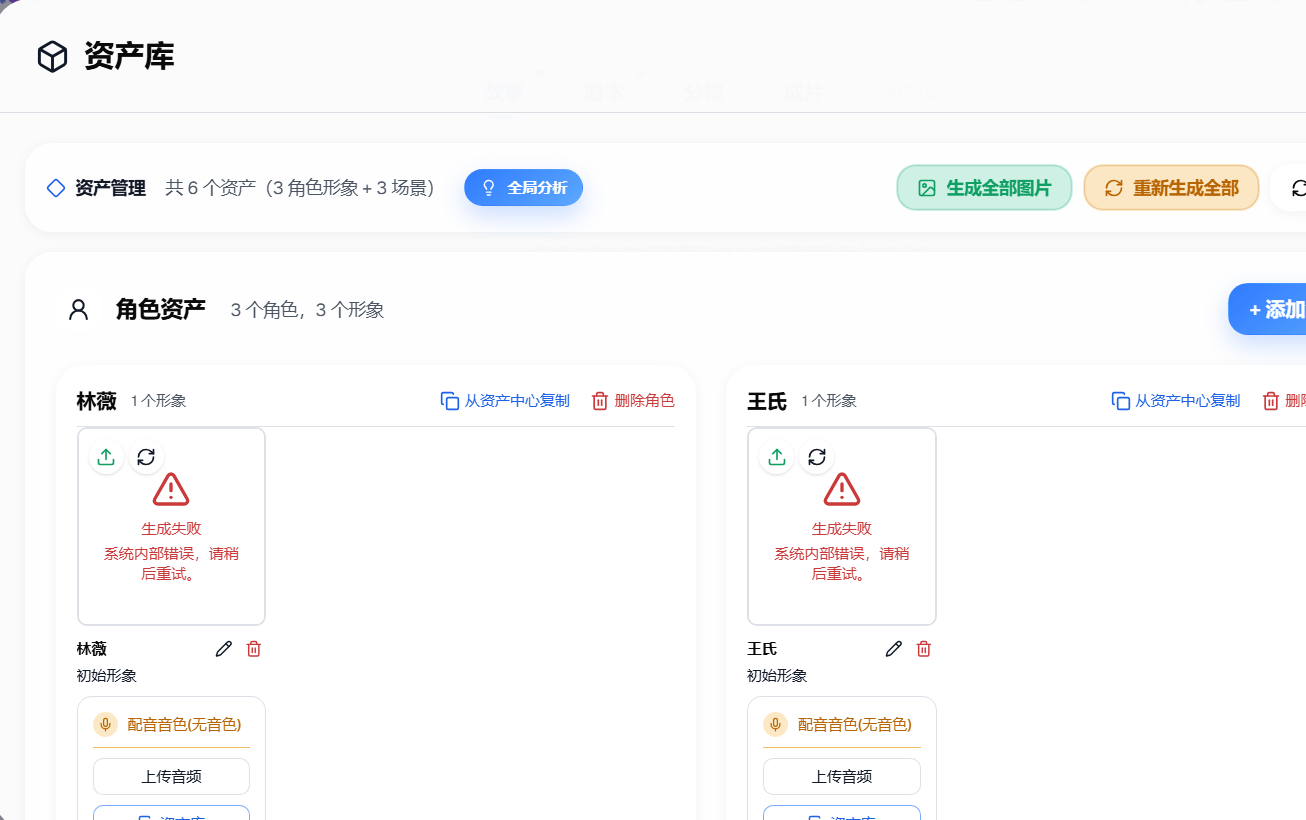Click 重新生成全部 button
1306x820 pixels.
(x=1171, y=188)
